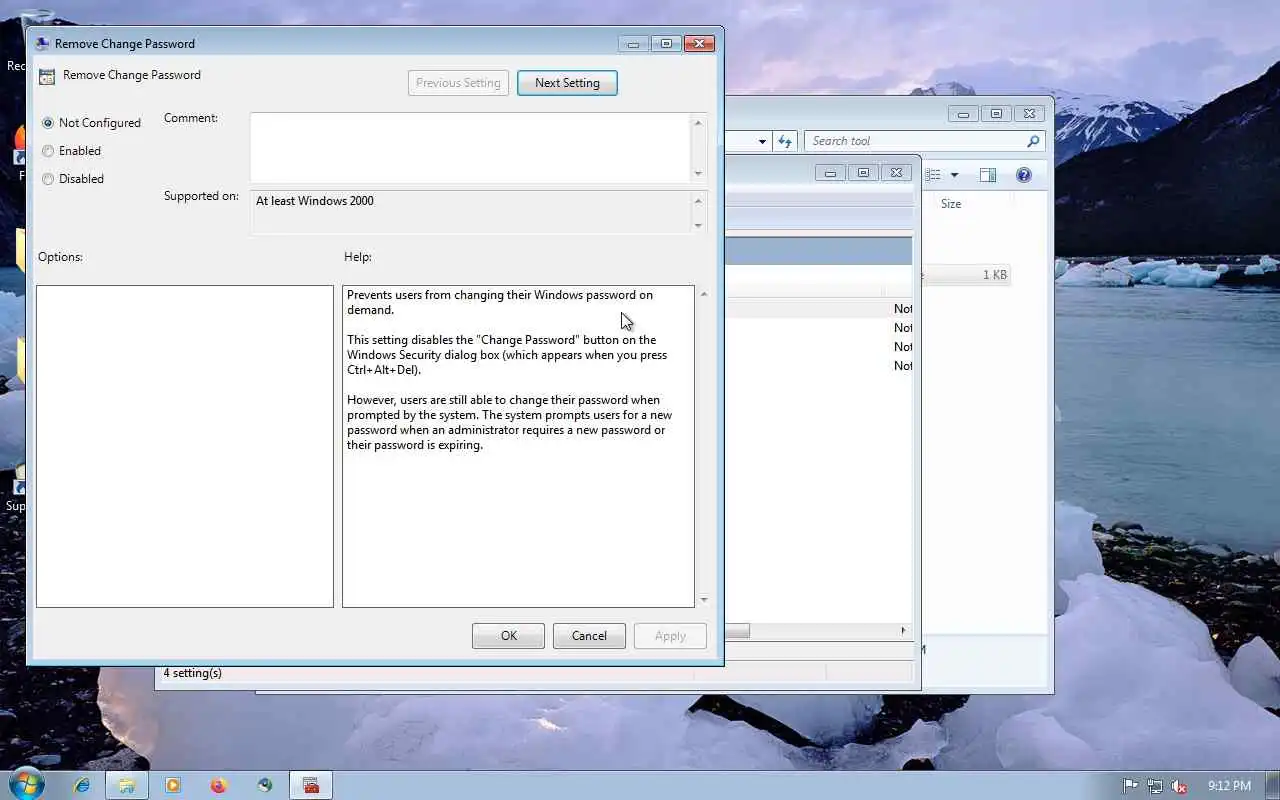Close the policy editor window behind the dialog
The height and width of the screenshot is (800, 1280).
[x=897, y=173]
